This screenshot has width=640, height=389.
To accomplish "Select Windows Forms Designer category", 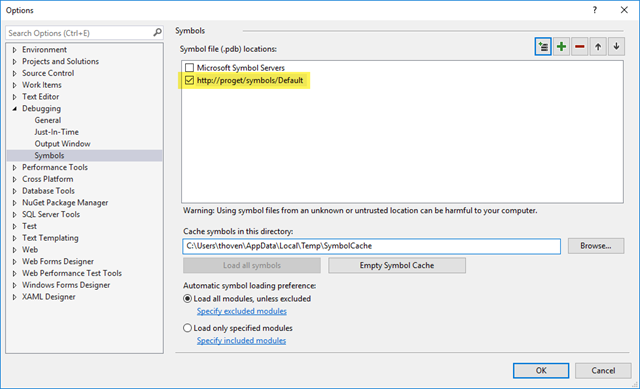I will point(66,285).
